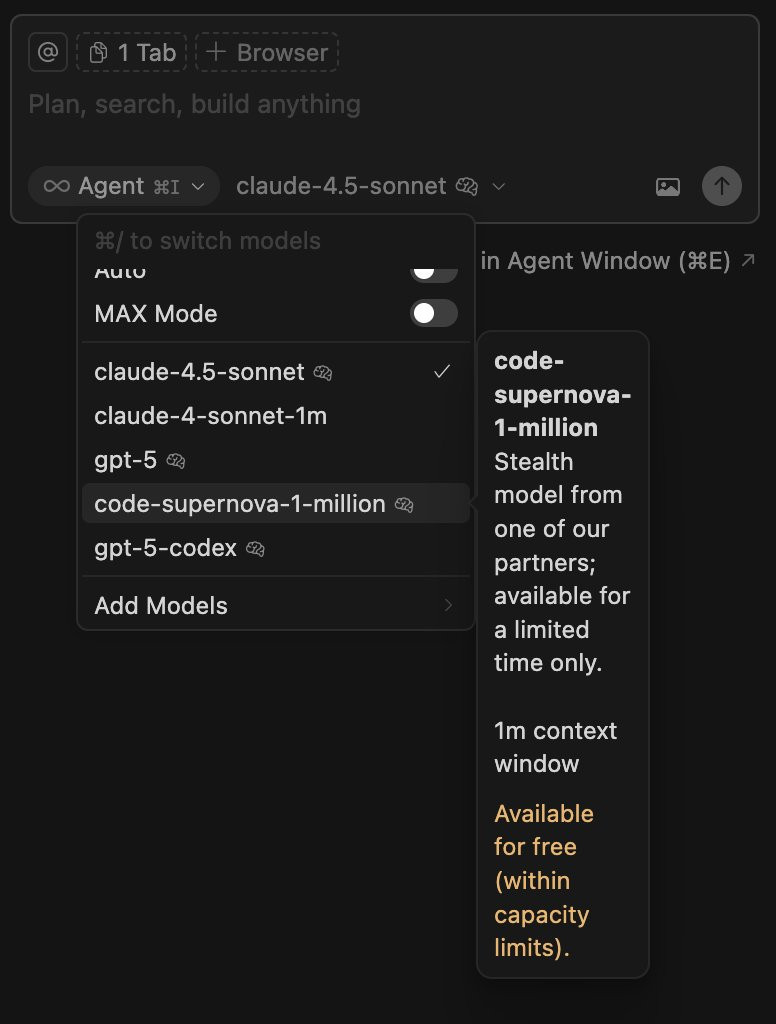
Task: Select the code-supernova-1-million model
Action: coord(240,505)
